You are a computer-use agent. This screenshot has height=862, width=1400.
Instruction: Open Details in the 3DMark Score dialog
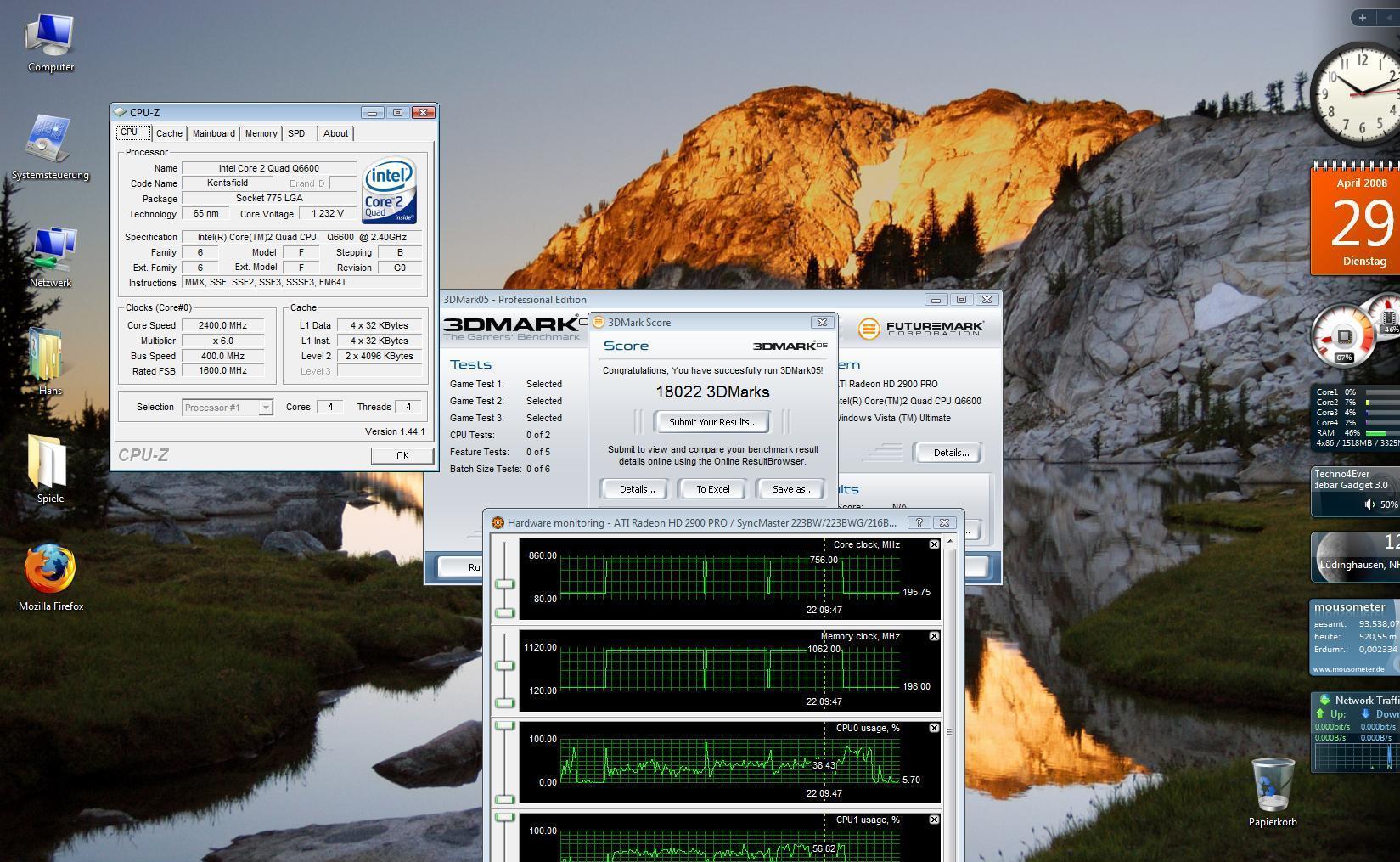(x=637, y=489)
